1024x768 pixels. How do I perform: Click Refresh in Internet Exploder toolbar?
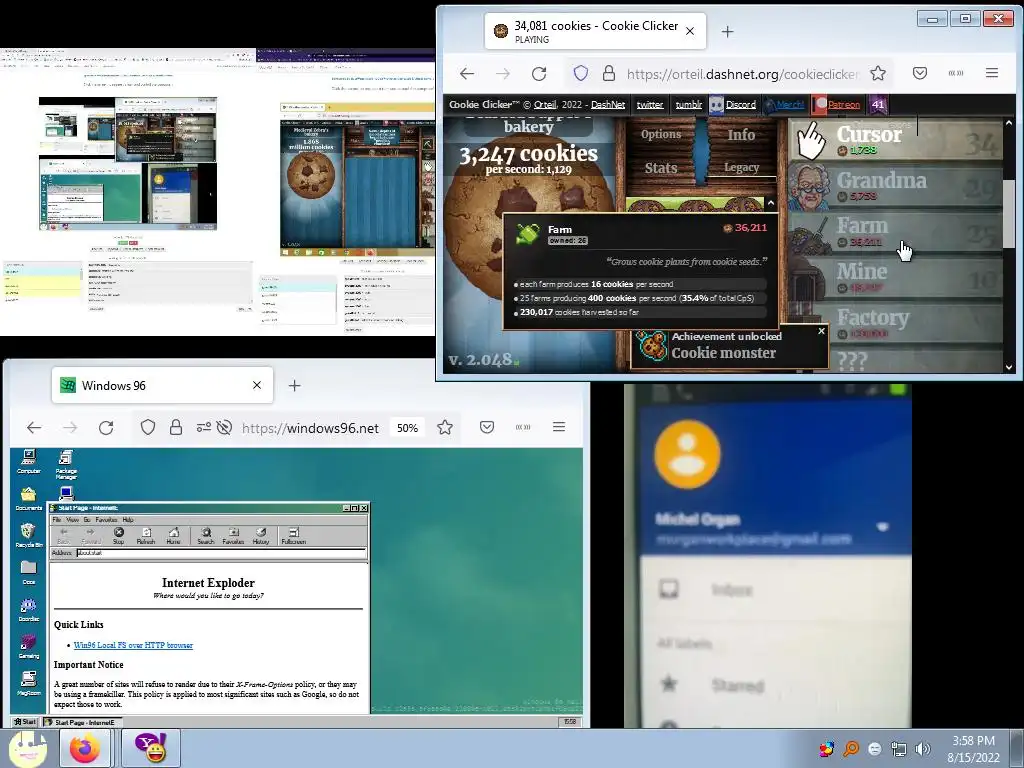coord(146,536)
